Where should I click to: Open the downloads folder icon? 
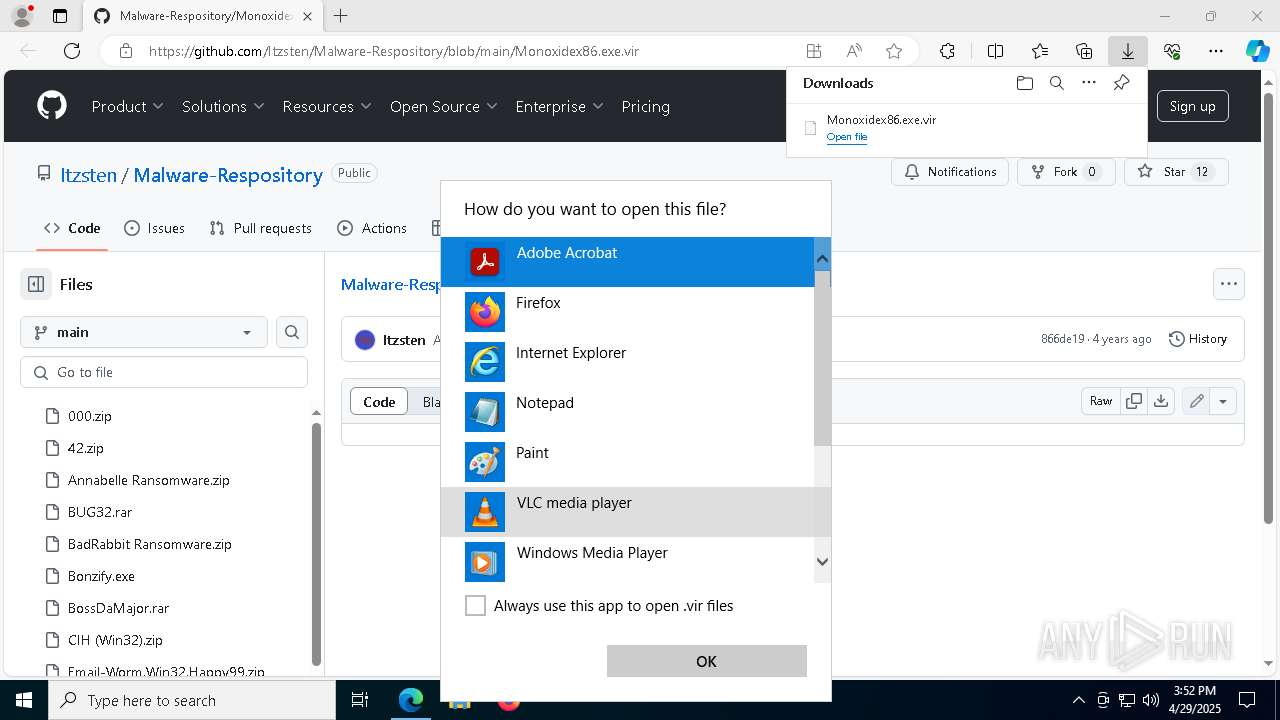pos(1024,83)
